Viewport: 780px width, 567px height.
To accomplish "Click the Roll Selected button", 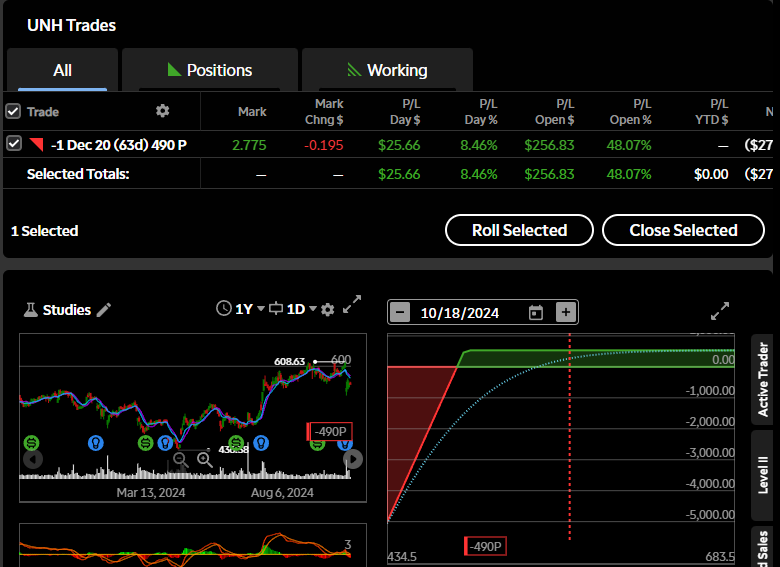I will 519,230.
